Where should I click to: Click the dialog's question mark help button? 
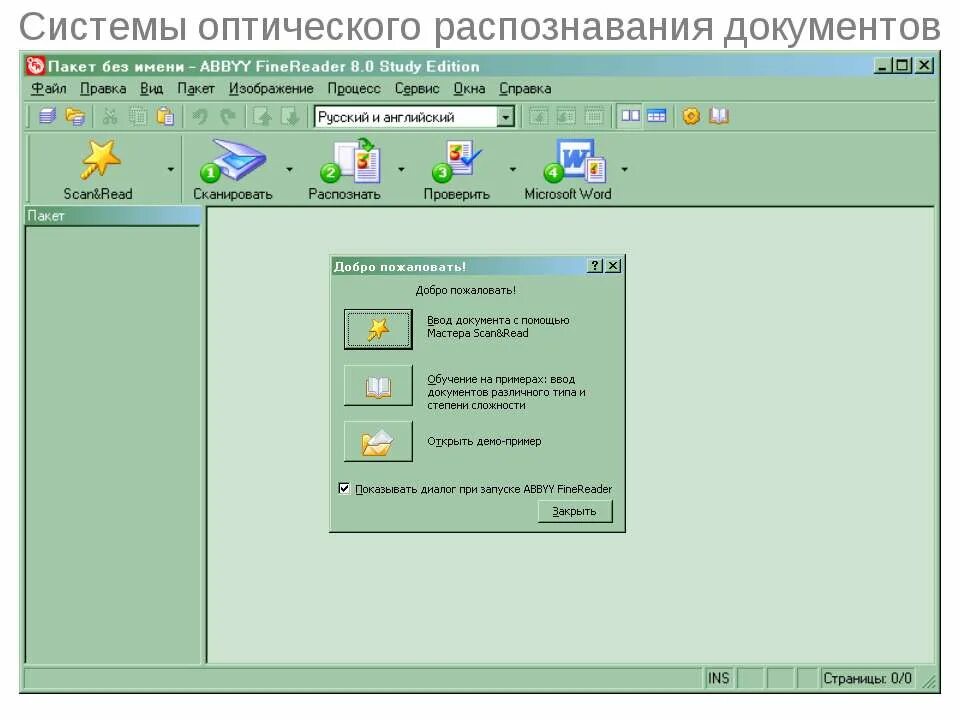[594, 266]
